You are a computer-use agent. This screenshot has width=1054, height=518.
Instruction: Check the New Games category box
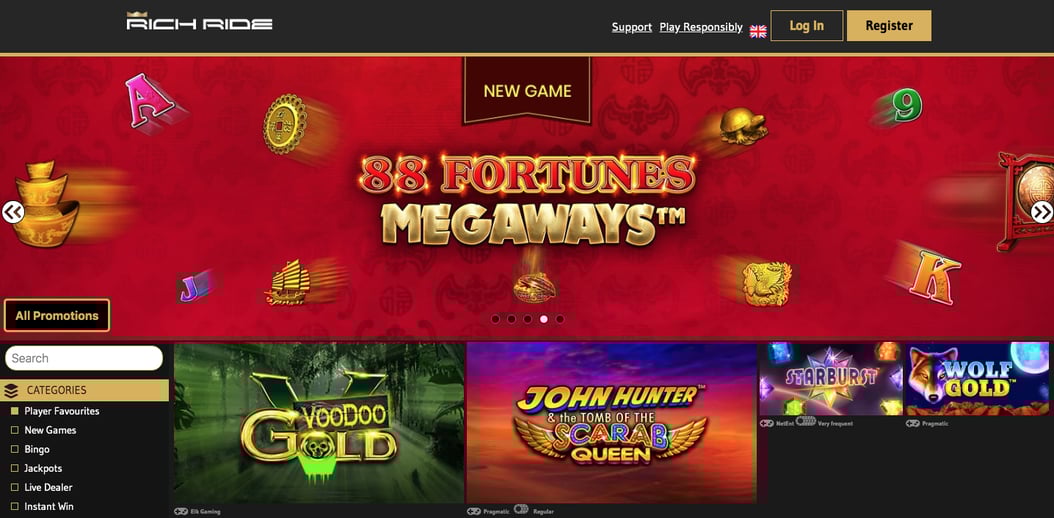[15, 430]
